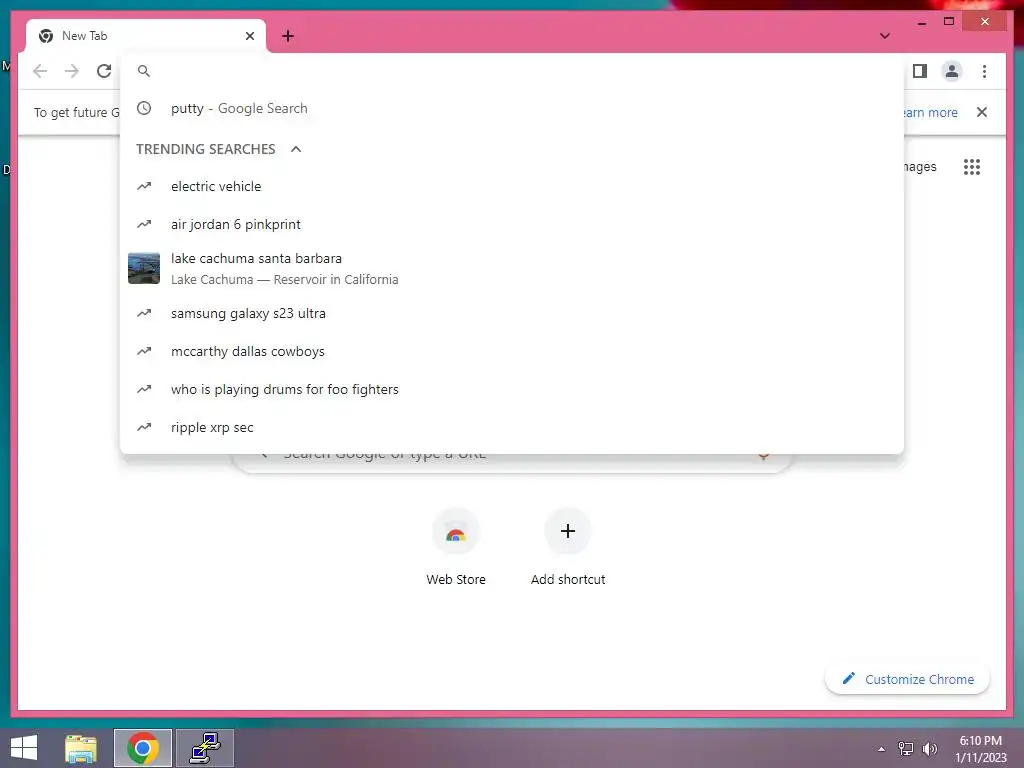Viewport: 1024px width, 768px height.
Task: Select electric vehicle trending search
Action: click(512, 186)
